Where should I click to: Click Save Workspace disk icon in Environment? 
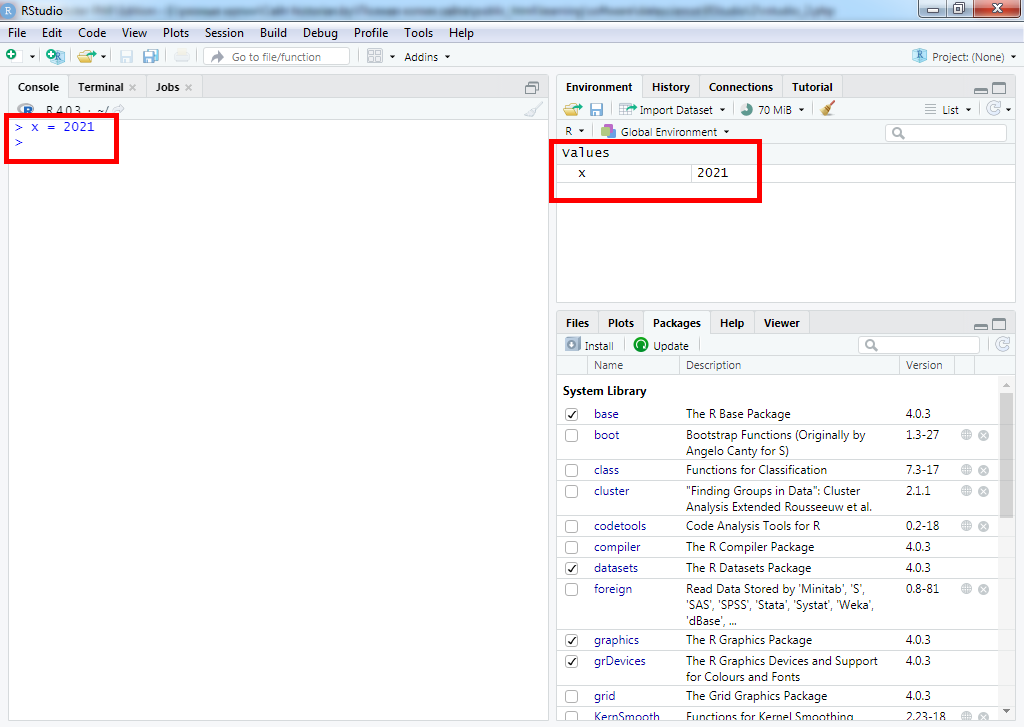click(x=596, y=109)
